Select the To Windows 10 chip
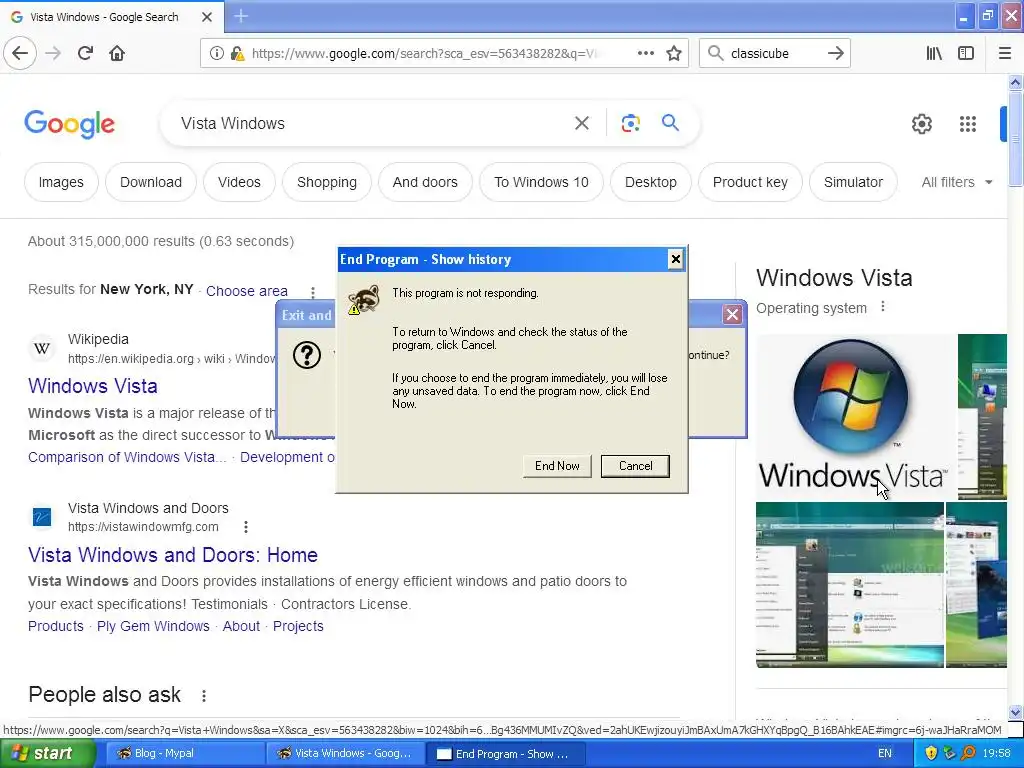The image size is (1024, 768). [541, 182]
